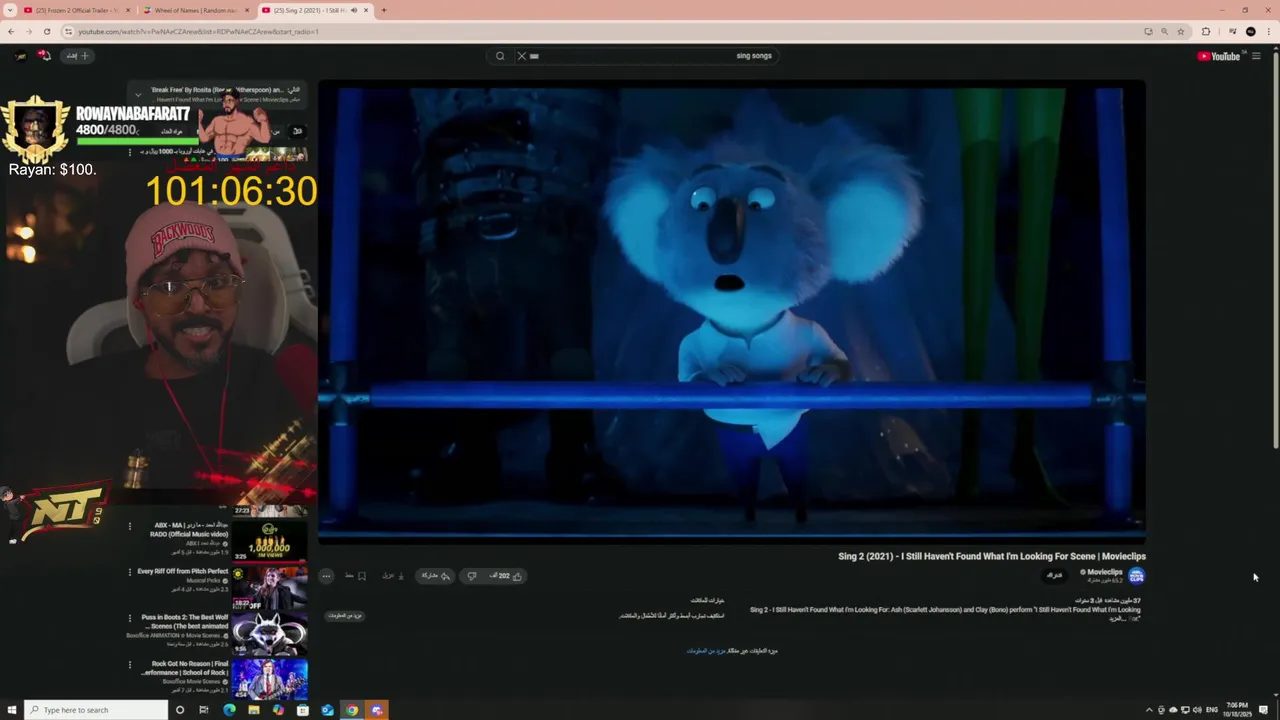Open the Chrome profile avatar
This screenshot has height=720, width=1280.
pos(1250,31)
